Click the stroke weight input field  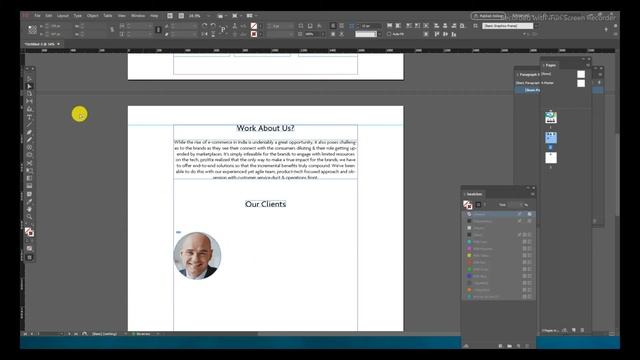pos(280,25)
